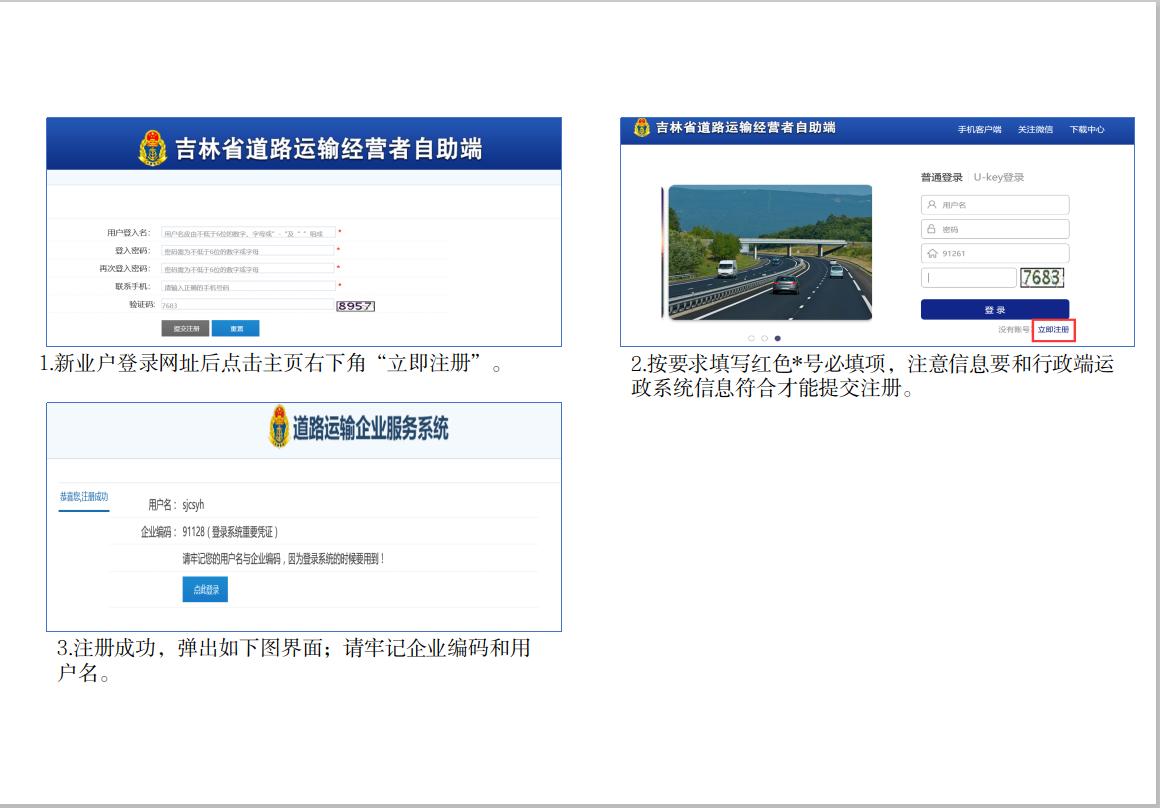The height and width of the screenshot is (808, 1160).
Task: Click the reminder text 请牢记您的用户名与企业编码
Action: [x=283, y=559]
